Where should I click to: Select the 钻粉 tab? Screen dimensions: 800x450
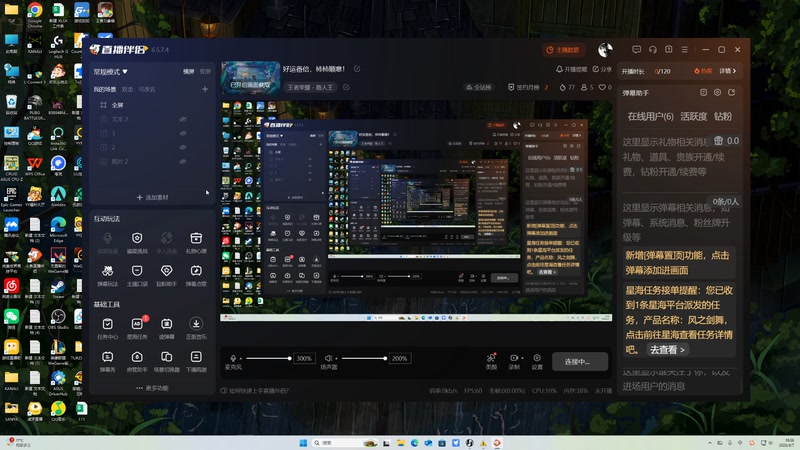[x=723, y=116]
